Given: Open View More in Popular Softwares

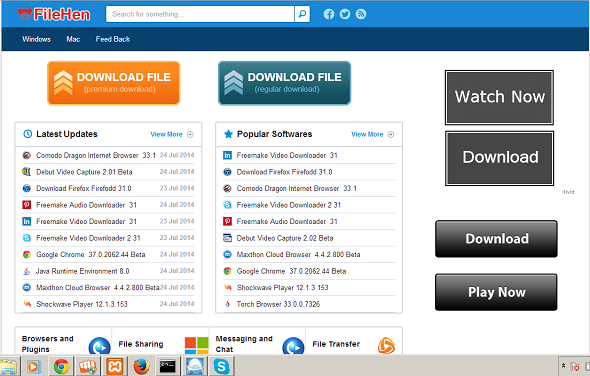Looking at the screenshot, I should (367, 134).
